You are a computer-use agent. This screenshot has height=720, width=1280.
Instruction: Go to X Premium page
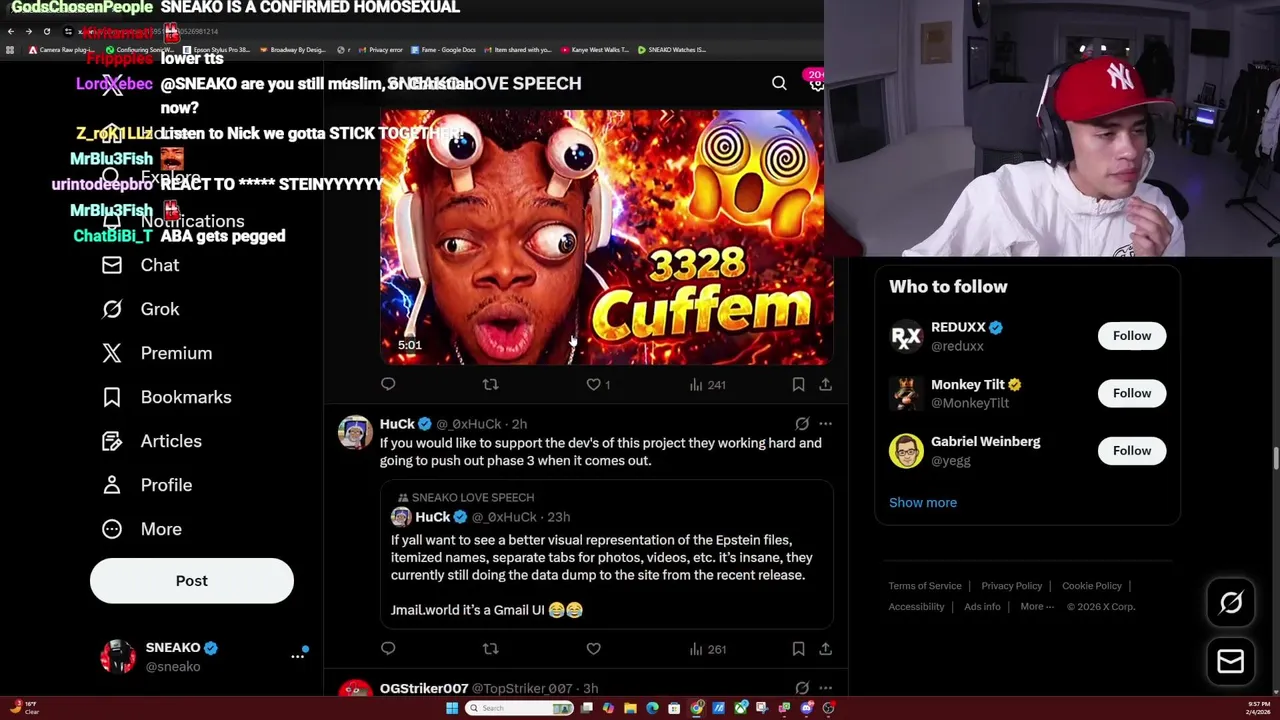coord(157,353)
